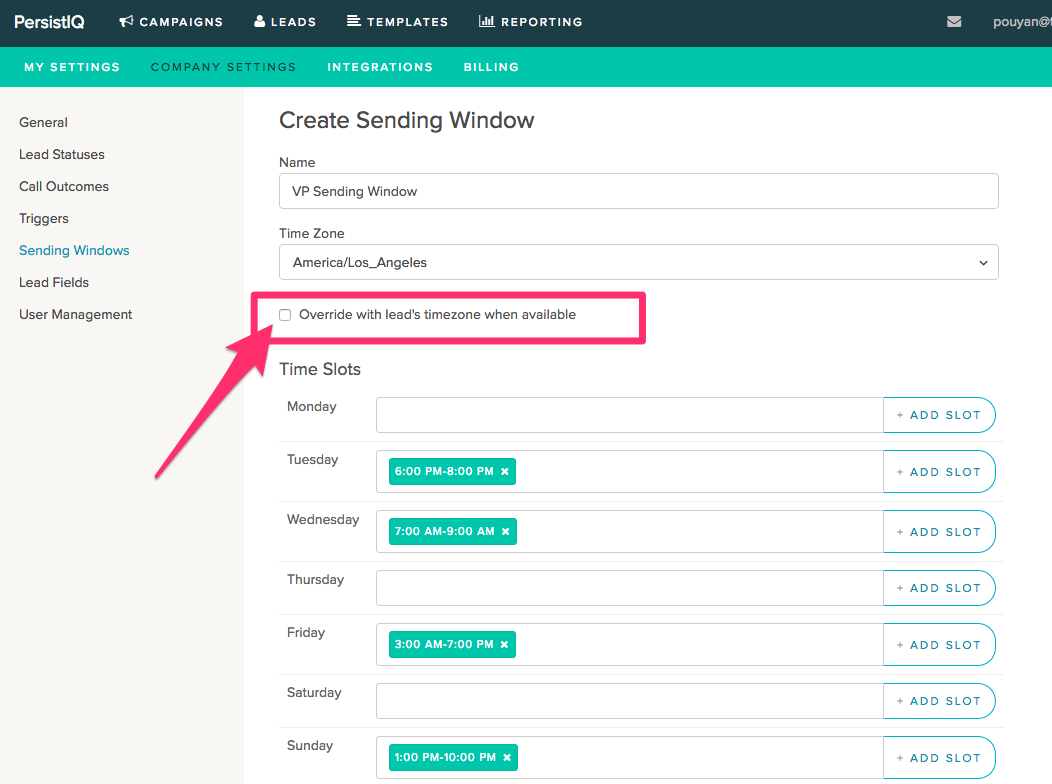Open Reporting in the top bar
This screenshot has height=784, width=1052.
(530, 22)
